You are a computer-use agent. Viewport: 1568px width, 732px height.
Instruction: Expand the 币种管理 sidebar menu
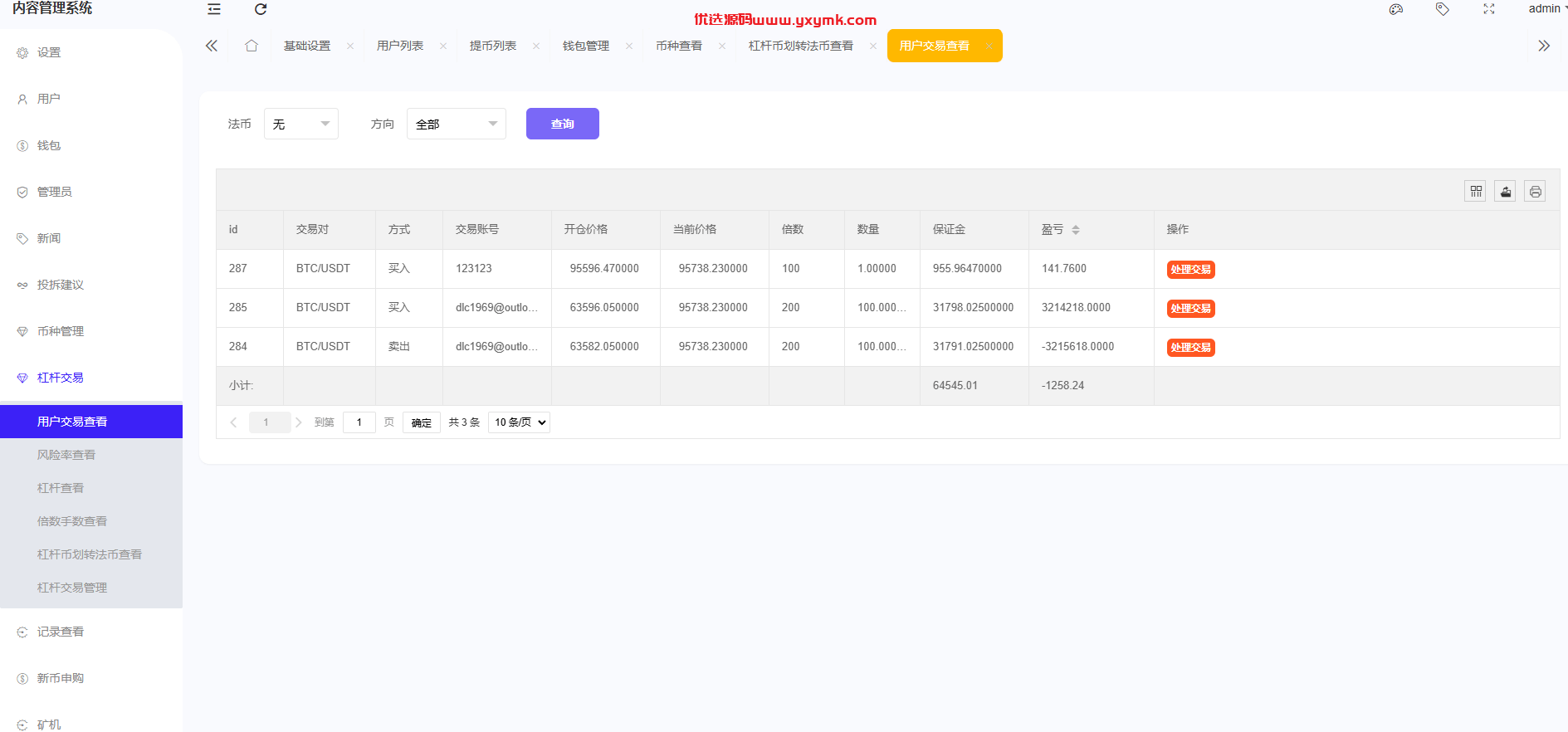[x=91, y=331]
